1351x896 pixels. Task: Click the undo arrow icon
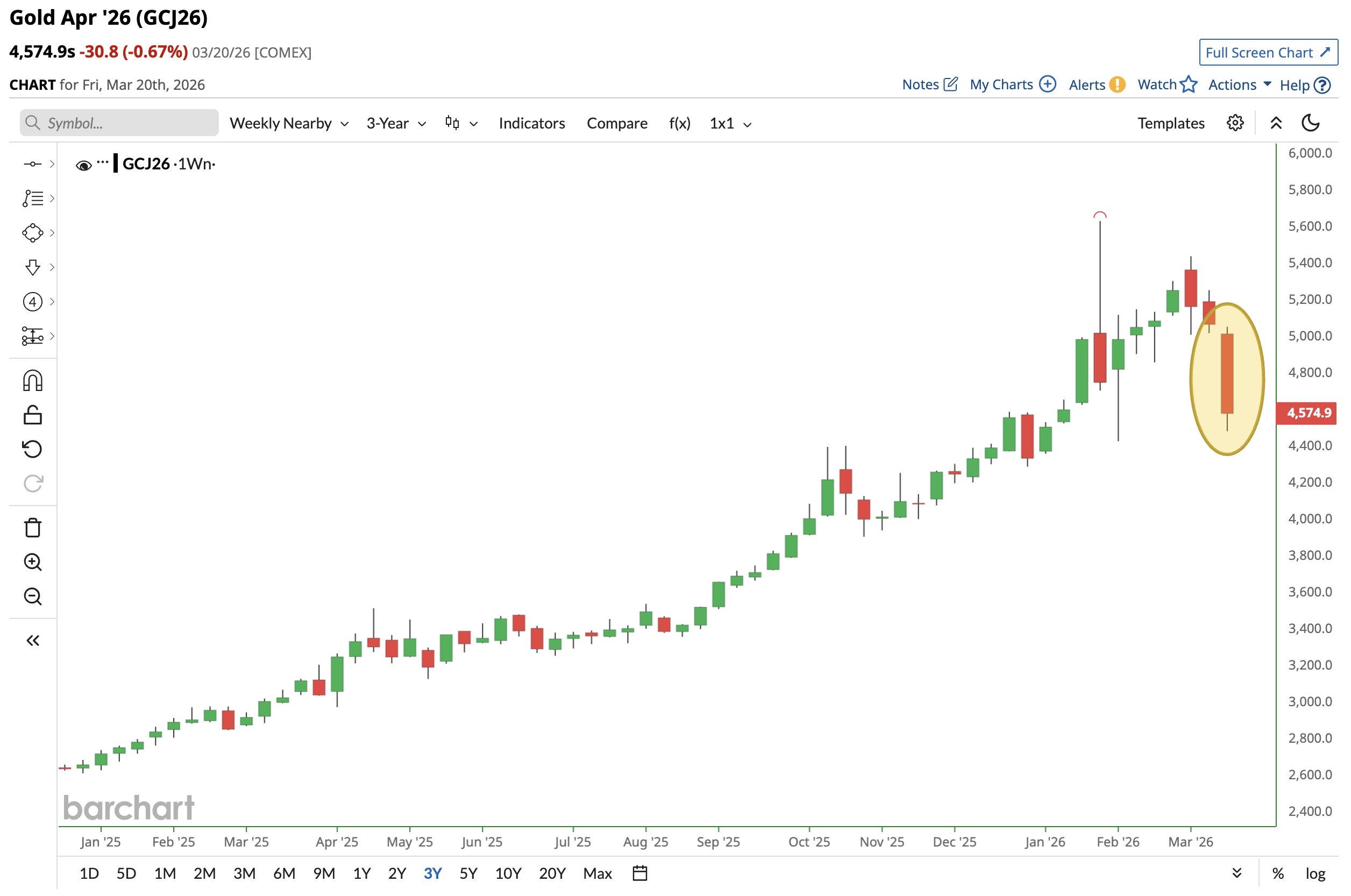(33, 449)
